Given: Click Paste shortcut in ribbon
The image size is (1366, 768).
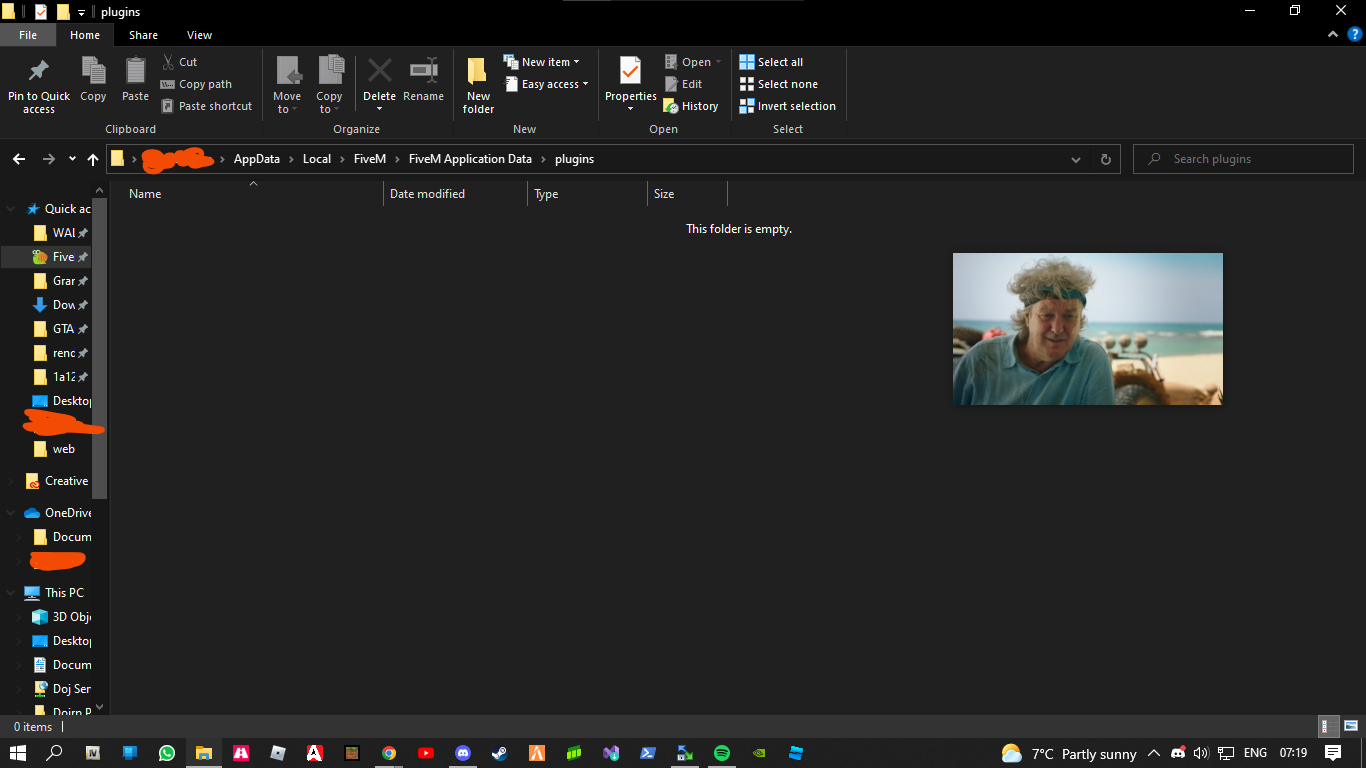Looking at the screenshot, I should (206, 106).
